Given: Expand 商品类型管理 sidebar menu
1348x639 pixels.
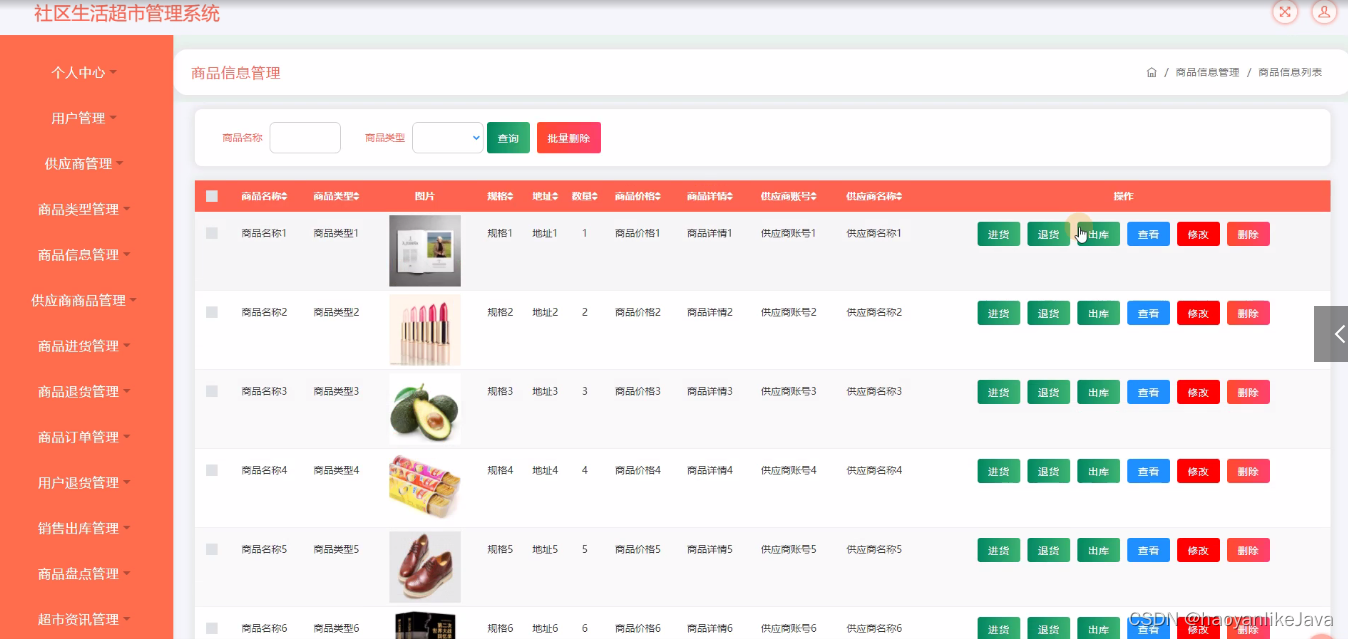Looking at the screenshot, I should coord(85,210).
